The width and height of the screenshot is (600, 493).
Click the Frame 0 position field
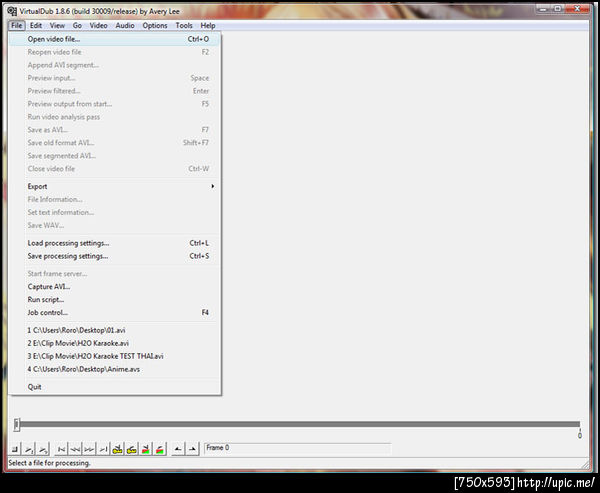pyautogui.click(x=298, y=448)
